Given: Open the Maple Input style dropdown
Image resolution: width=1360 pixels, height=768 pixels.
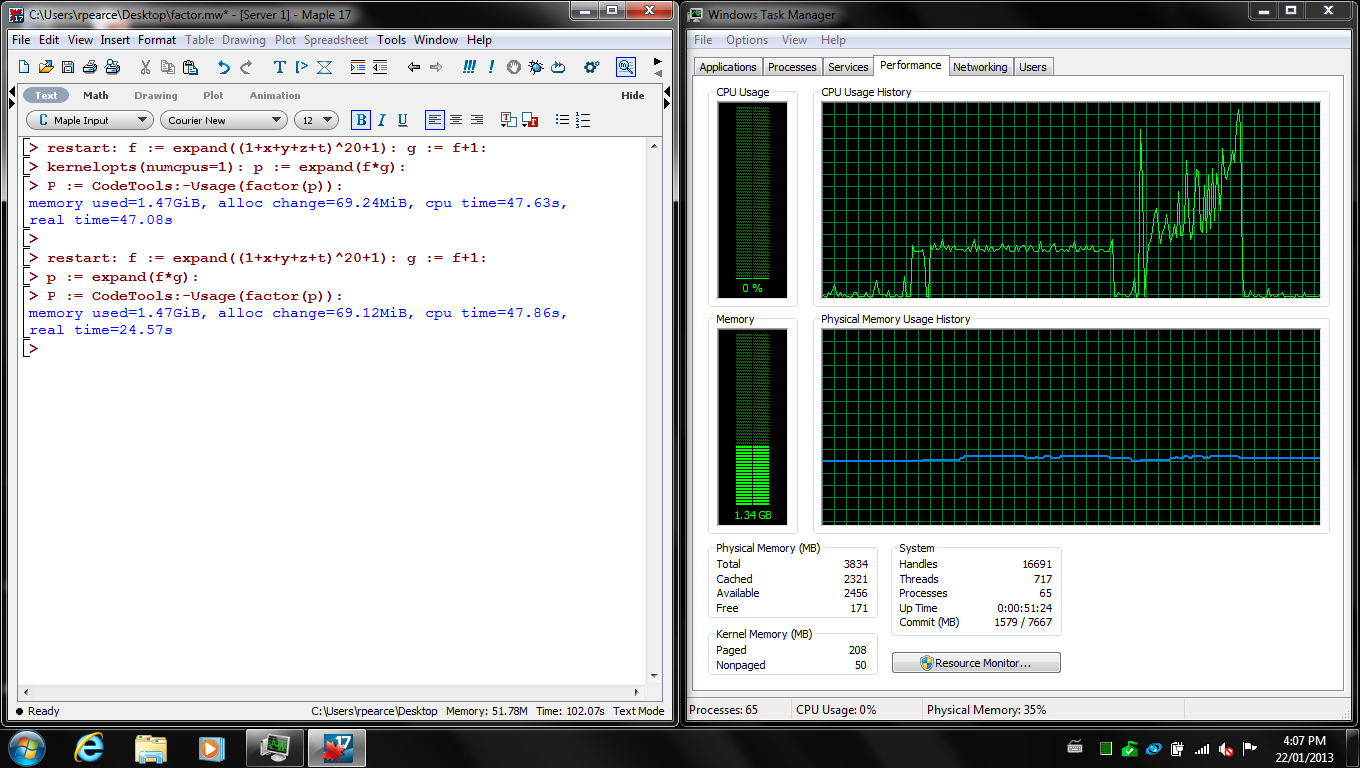Looking at the screenshot, I should pyautogui.click(x=90, y=120).
